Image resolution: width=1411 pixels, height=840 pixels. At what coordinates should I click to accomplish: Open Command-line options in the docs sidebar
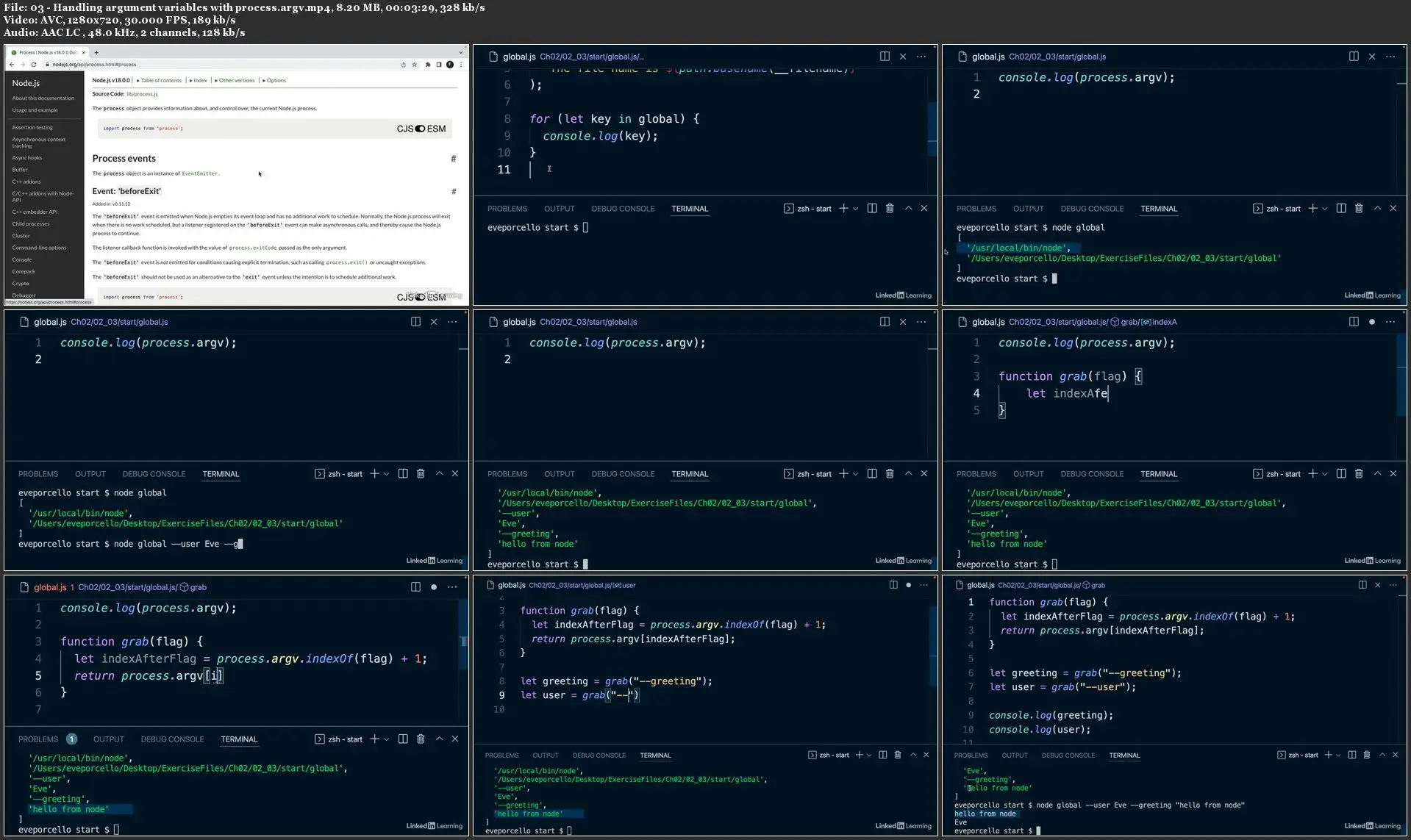click(x=39, y=248)
